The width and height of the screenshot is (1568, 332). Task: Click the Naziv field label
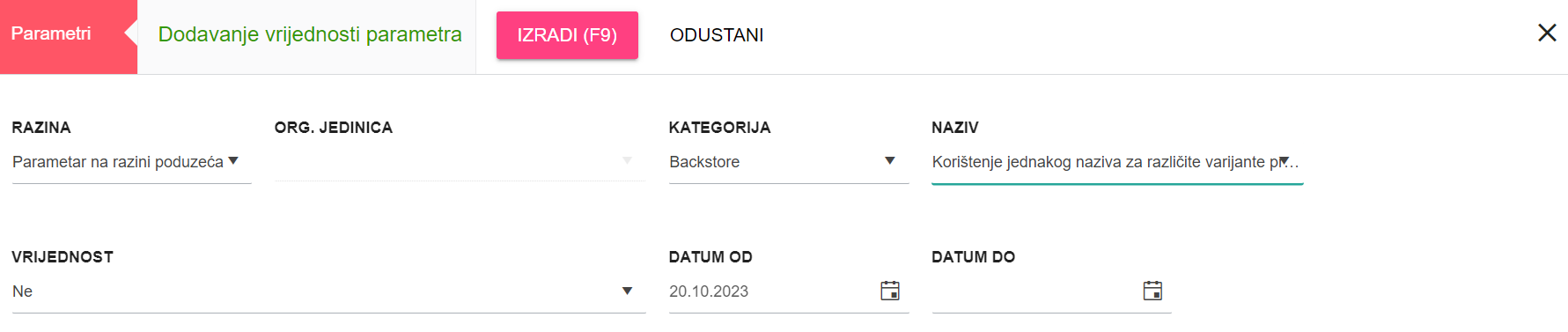955,128
